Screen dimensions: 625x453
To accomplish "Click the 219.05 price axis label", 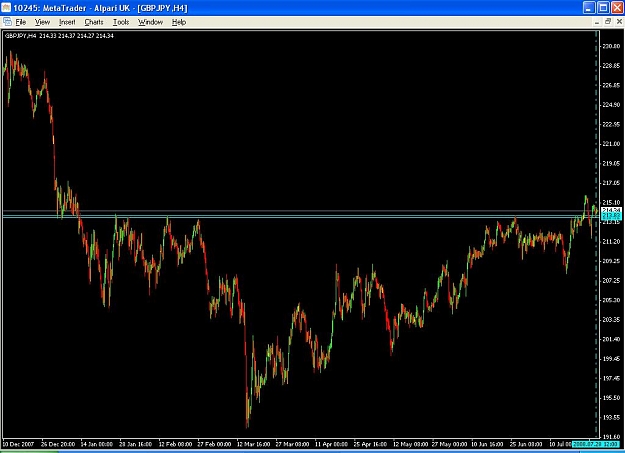I will click(x=611, y=163).
